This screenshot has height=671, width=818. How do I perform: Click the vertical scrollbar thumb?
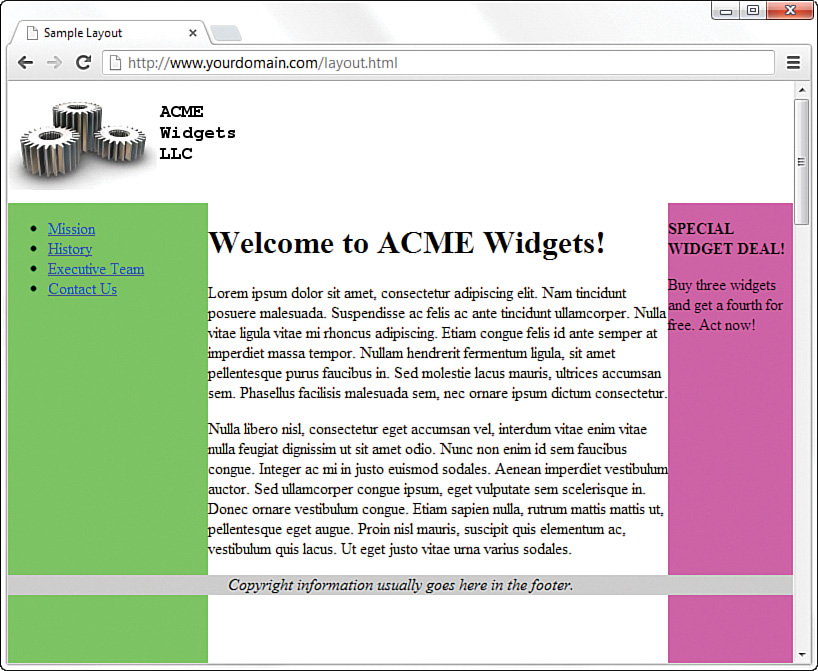802,160
